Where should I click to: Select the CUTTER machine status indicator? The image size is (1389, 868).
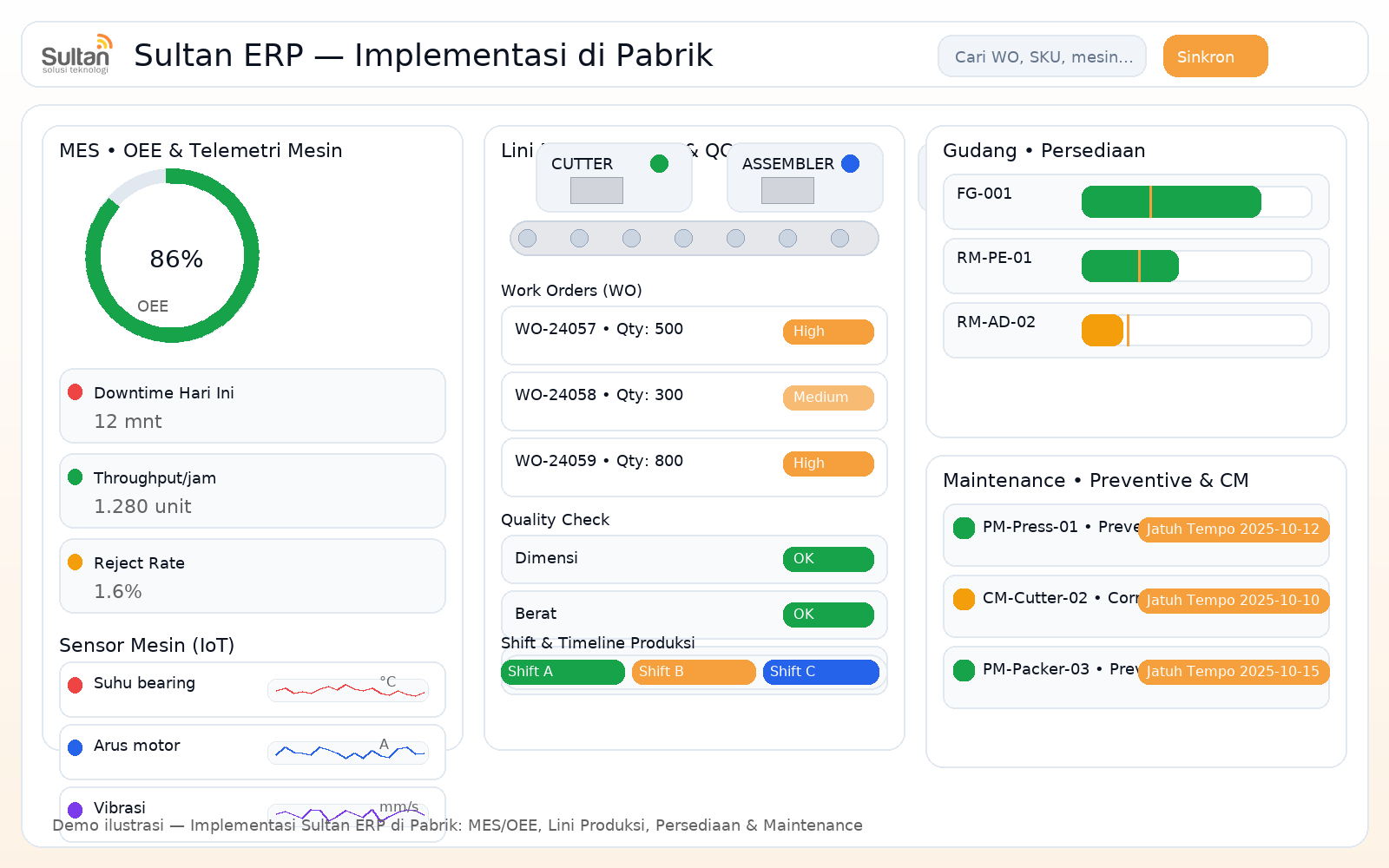[x=659, y=162]
